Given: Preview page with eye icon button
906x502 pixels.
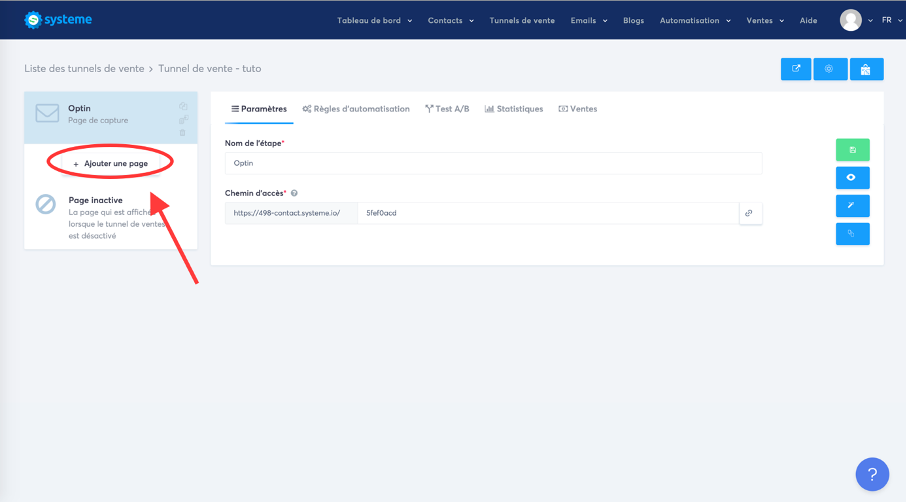Looking at the screenshot, I should (x=852, y=177).
